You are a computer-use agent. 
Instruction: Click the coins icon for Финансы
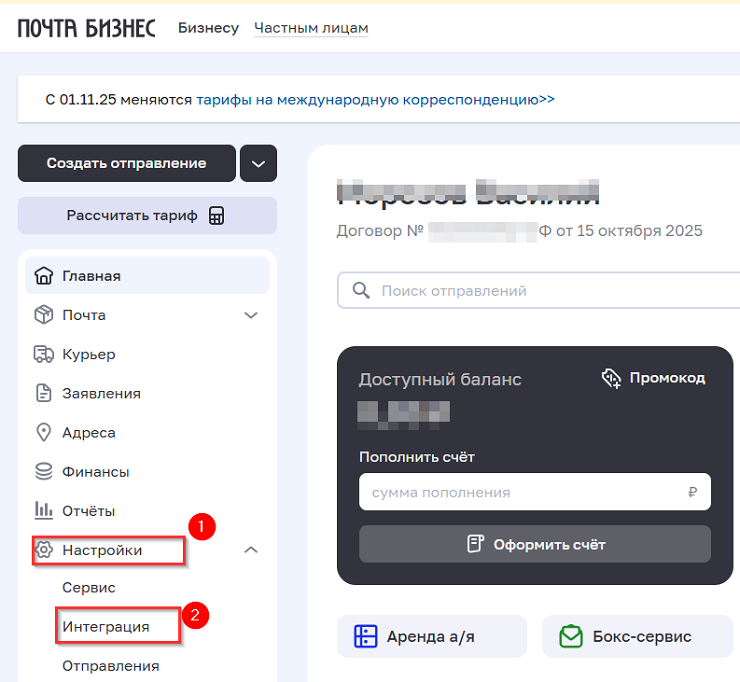click(x=44, y=472)
